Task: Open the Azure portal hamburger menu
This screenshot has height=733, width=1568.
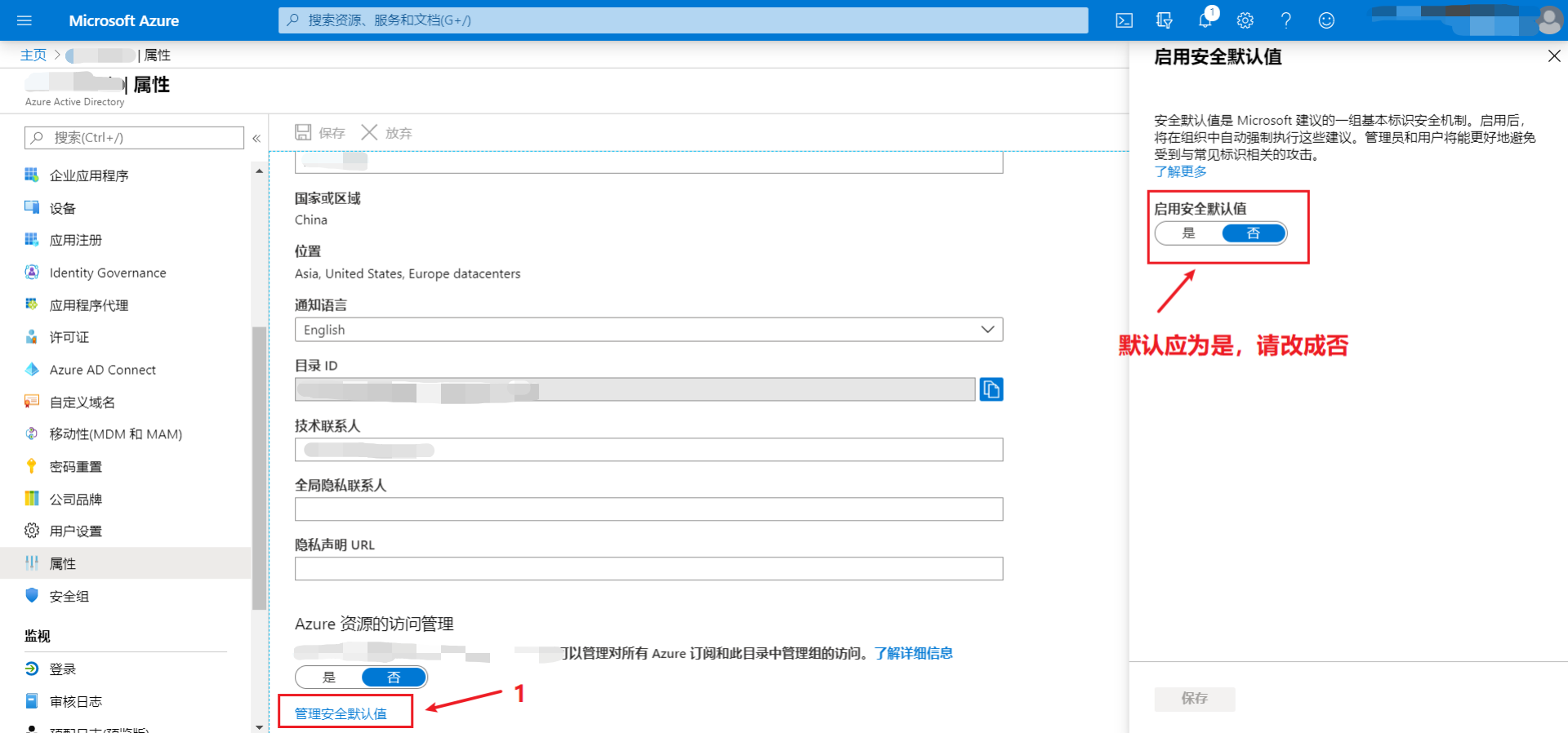Action: [24, 20]
